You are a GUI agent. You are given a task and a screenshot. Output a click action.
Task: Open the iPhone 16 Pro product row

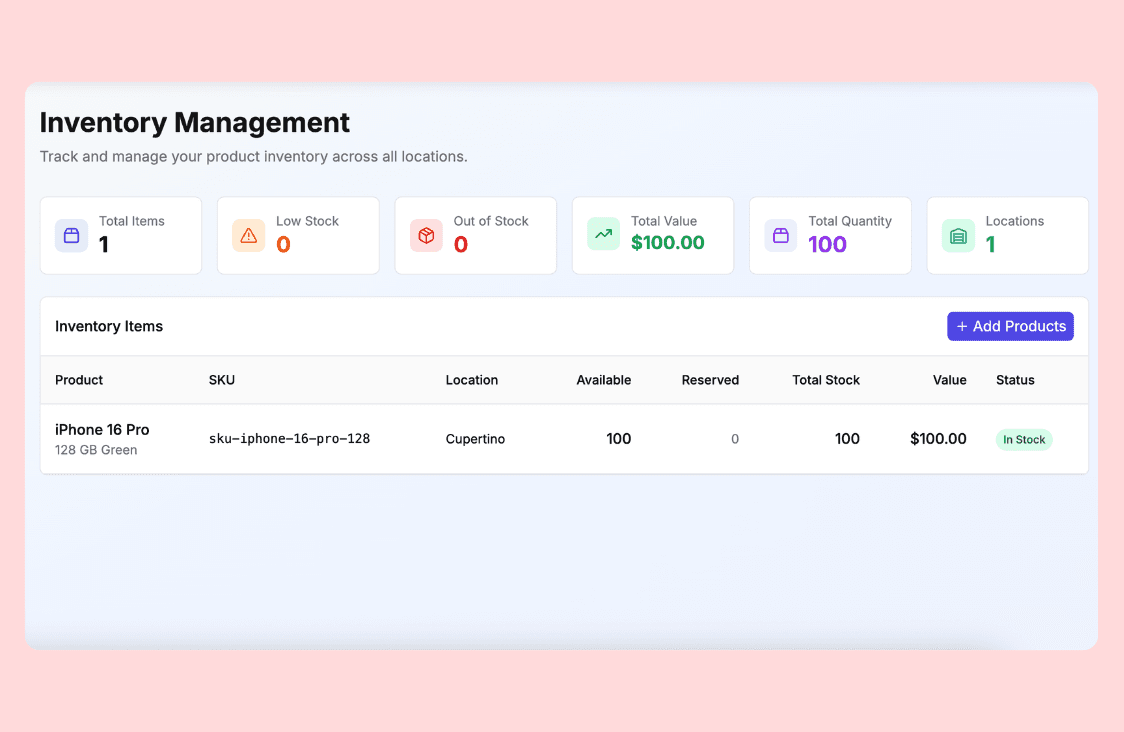(x=564, y=439)
